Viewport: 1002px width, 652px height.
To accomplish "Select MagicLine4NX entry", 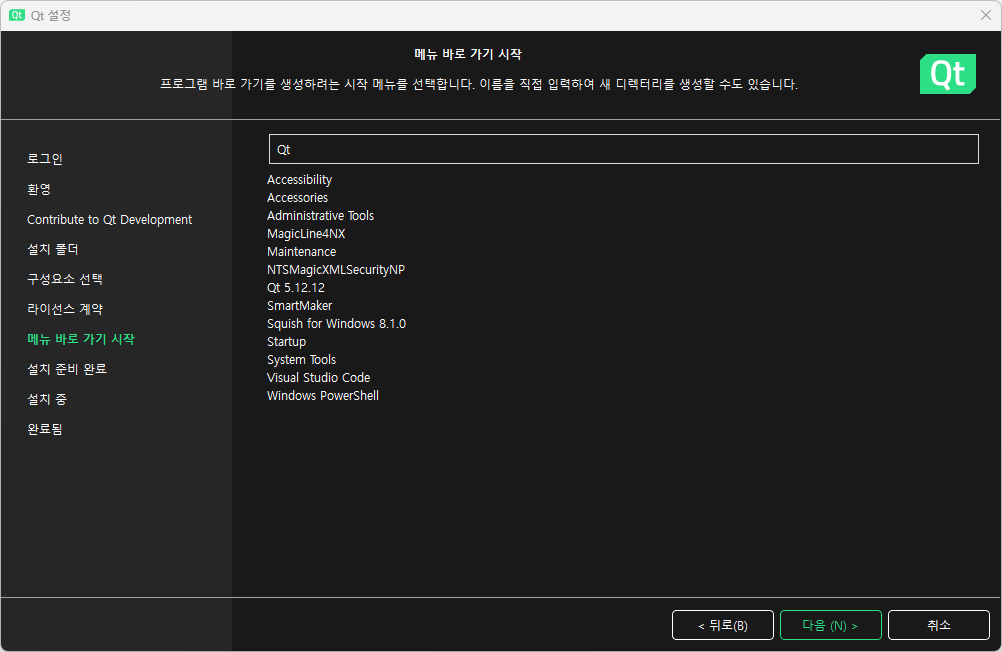I will [305, 233].
